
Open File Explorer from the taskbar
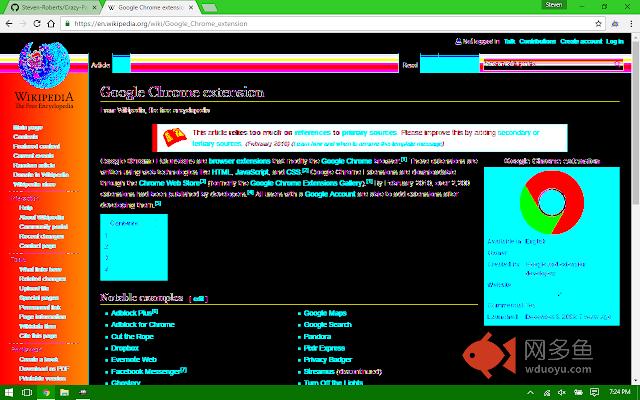click(x=64, y=393)
